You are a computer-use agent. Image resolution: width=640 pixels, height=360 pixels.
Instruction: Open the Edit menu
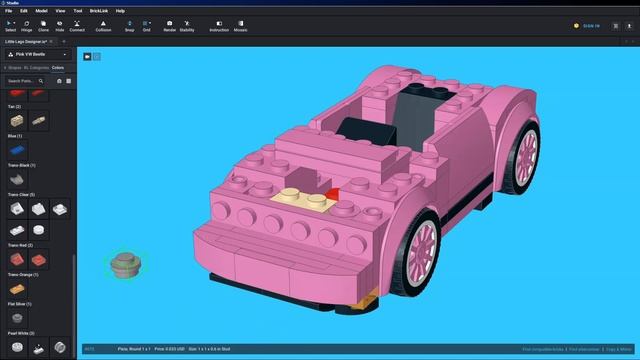point(24,11)
